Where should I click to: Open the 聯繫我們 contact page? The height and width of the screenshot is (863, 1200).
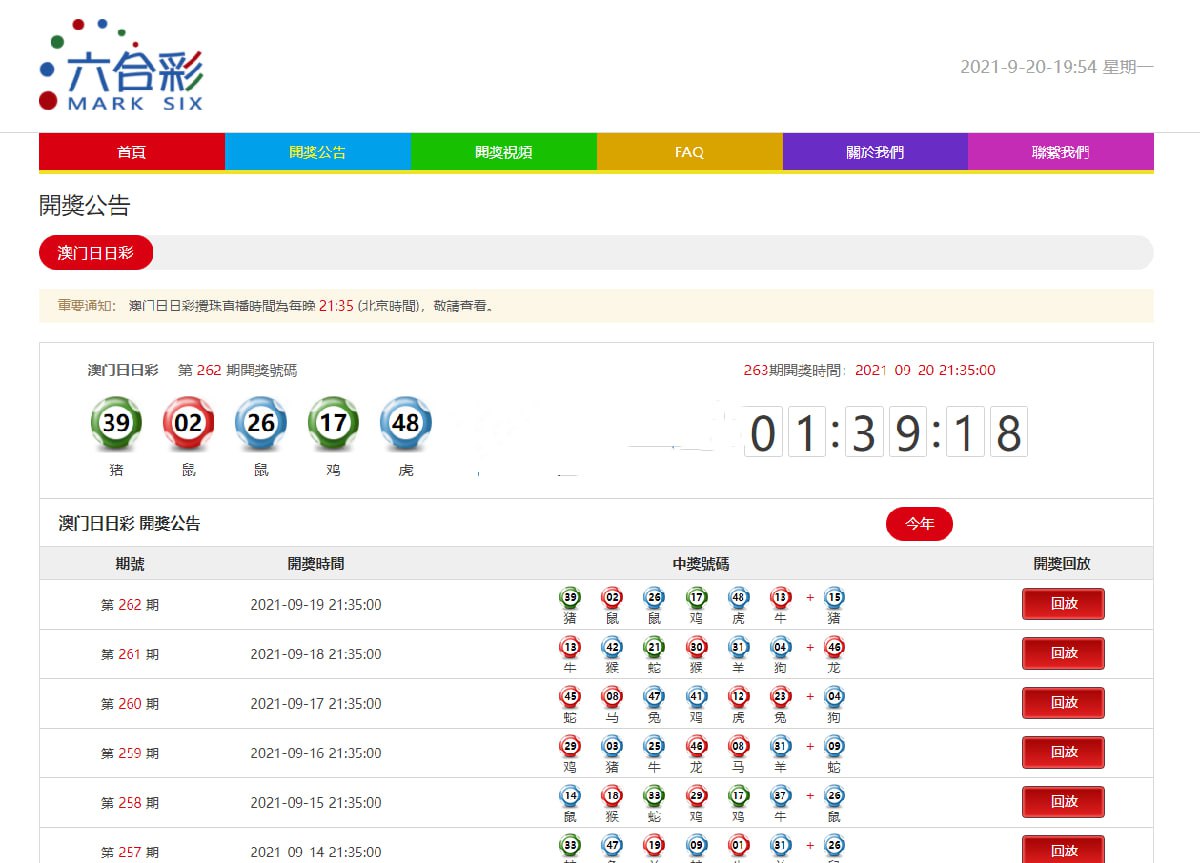point(1060,152)
